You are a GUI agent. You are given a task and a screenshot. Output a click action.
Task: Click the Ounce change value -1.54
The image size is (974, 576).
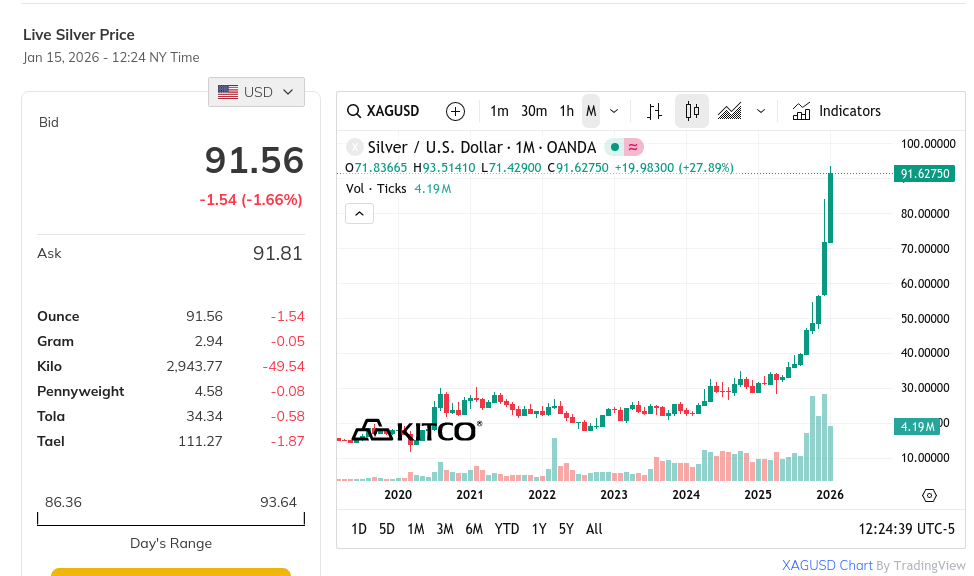point(288,316)
